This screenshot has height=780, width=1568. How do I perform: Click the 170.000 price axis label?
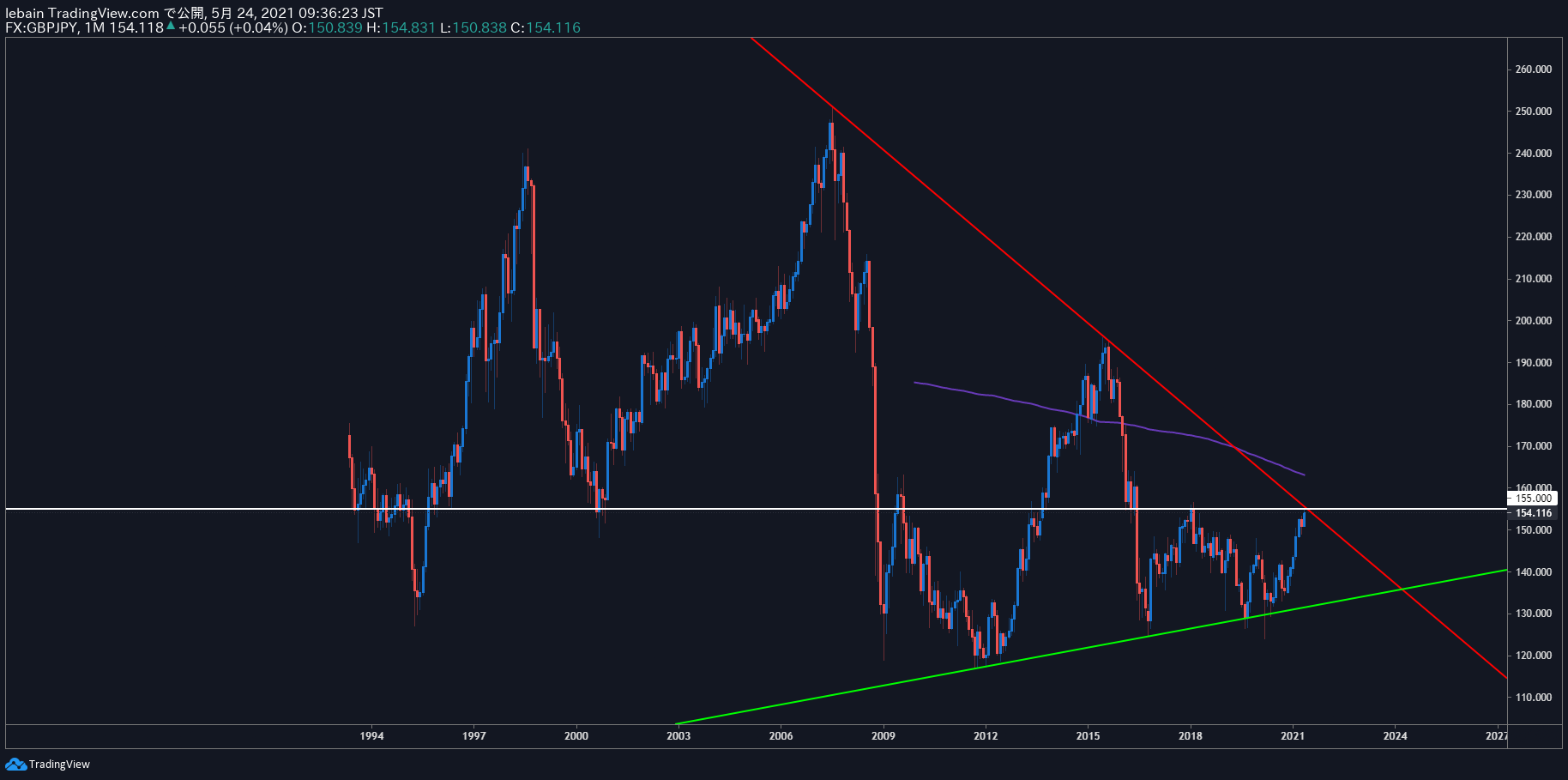1534,446
